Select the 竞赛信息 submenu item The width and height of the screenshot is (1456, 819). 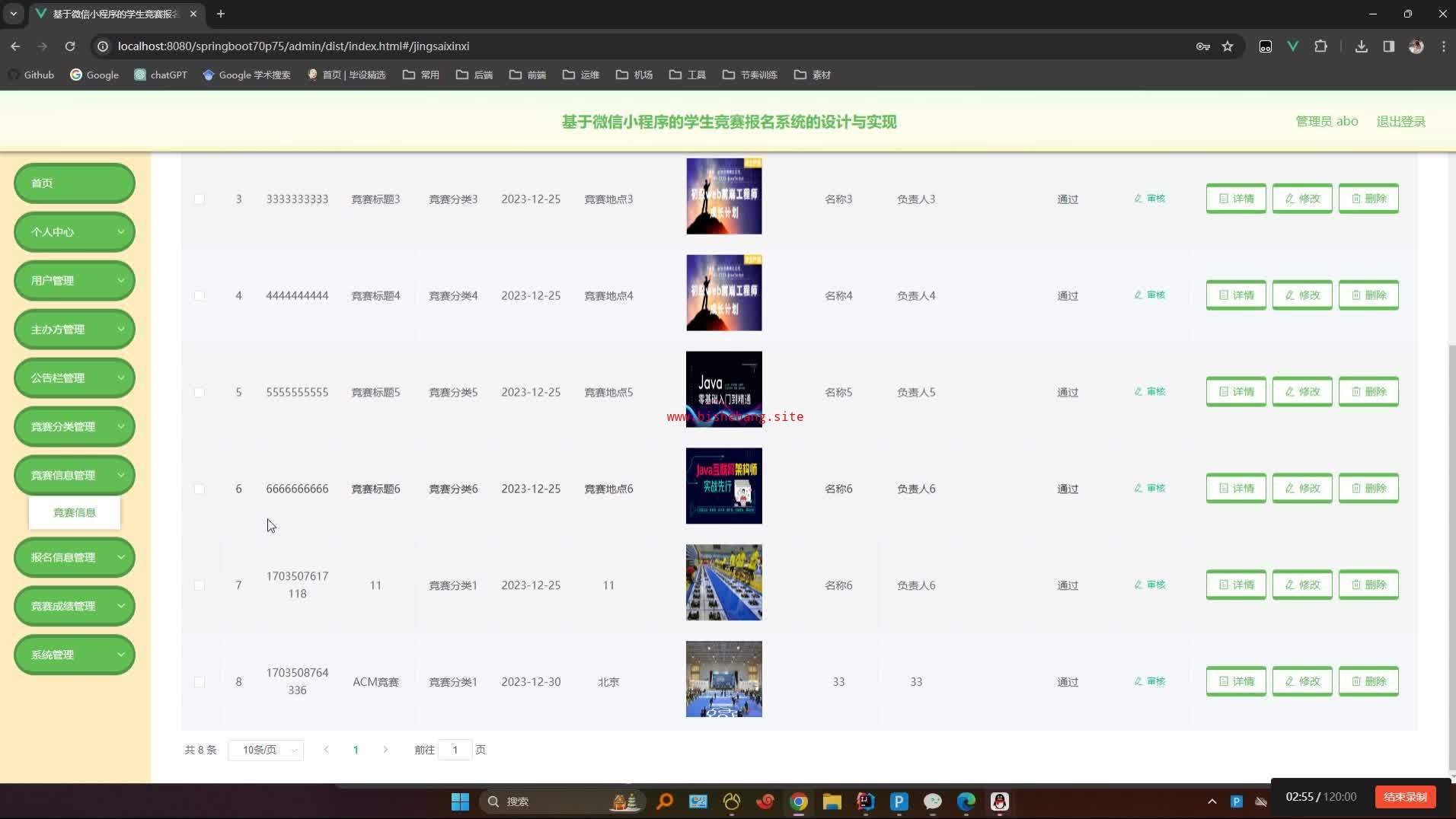[75, 513]
